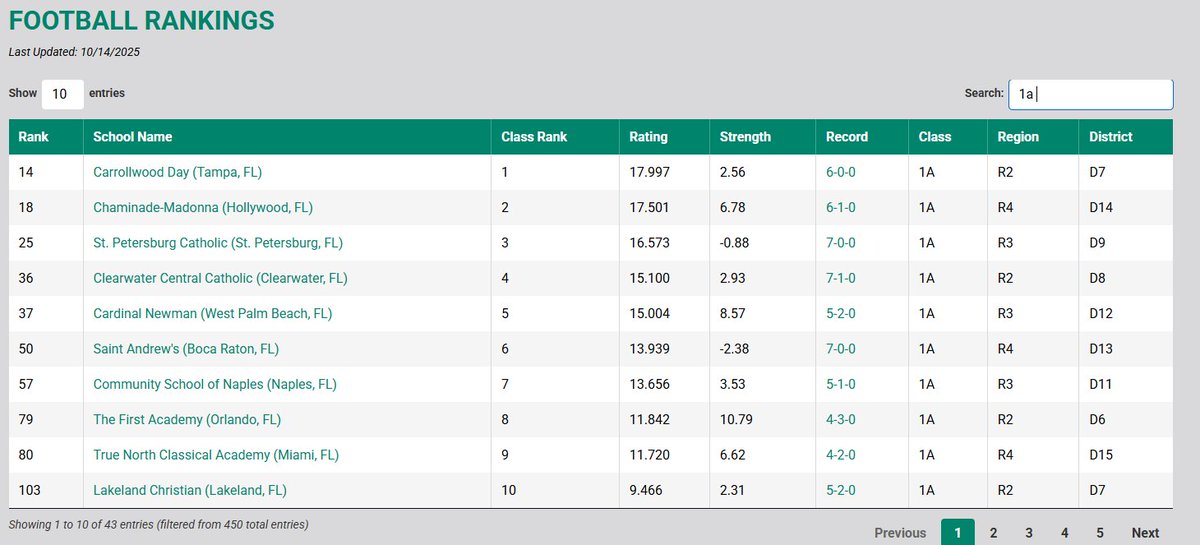This screenshot has height=545, width=1200.
Task: Sort by District column header
Action: click(x=1126, y=137)
